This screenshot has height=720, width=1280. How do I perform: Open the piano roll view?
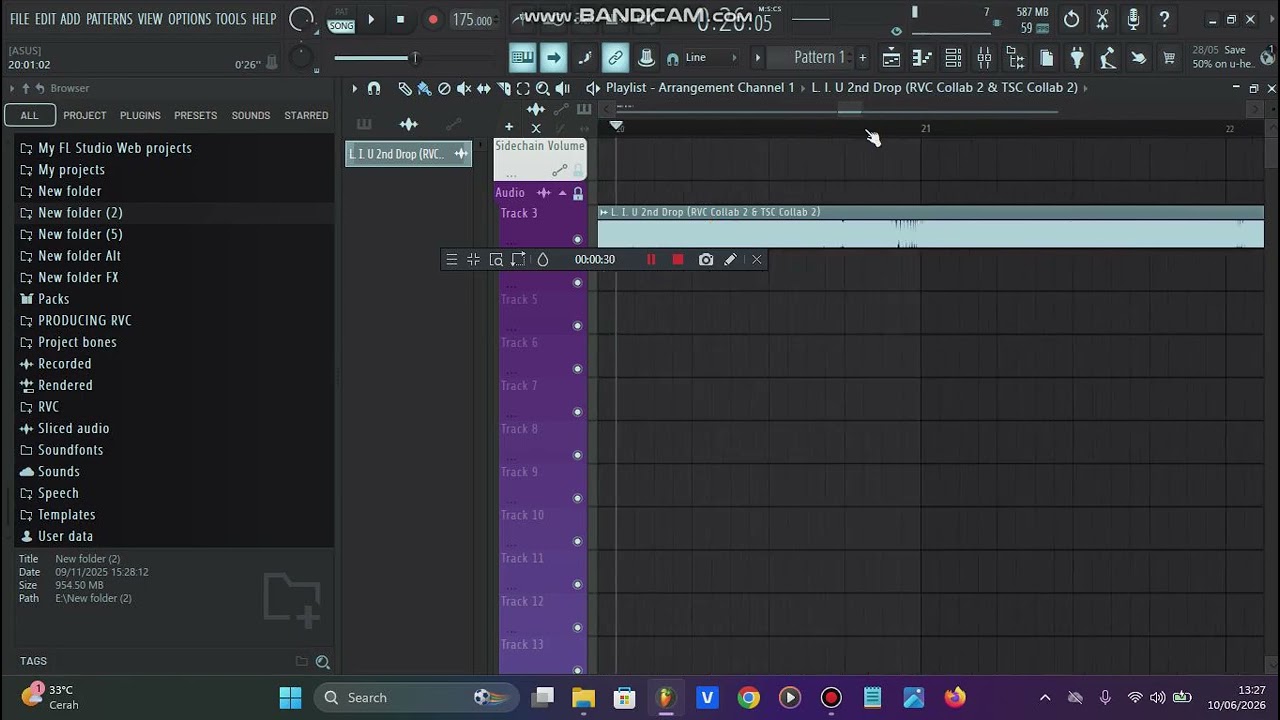point(922,58)
